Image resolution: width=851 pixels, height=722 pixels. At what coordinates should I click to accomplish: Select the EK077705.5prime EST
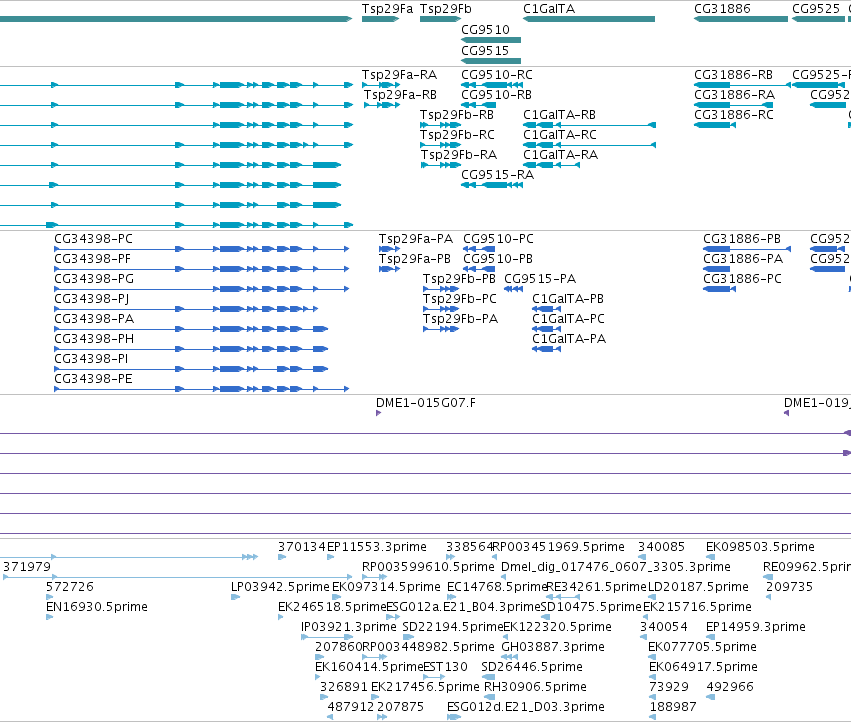pos(652,657)
